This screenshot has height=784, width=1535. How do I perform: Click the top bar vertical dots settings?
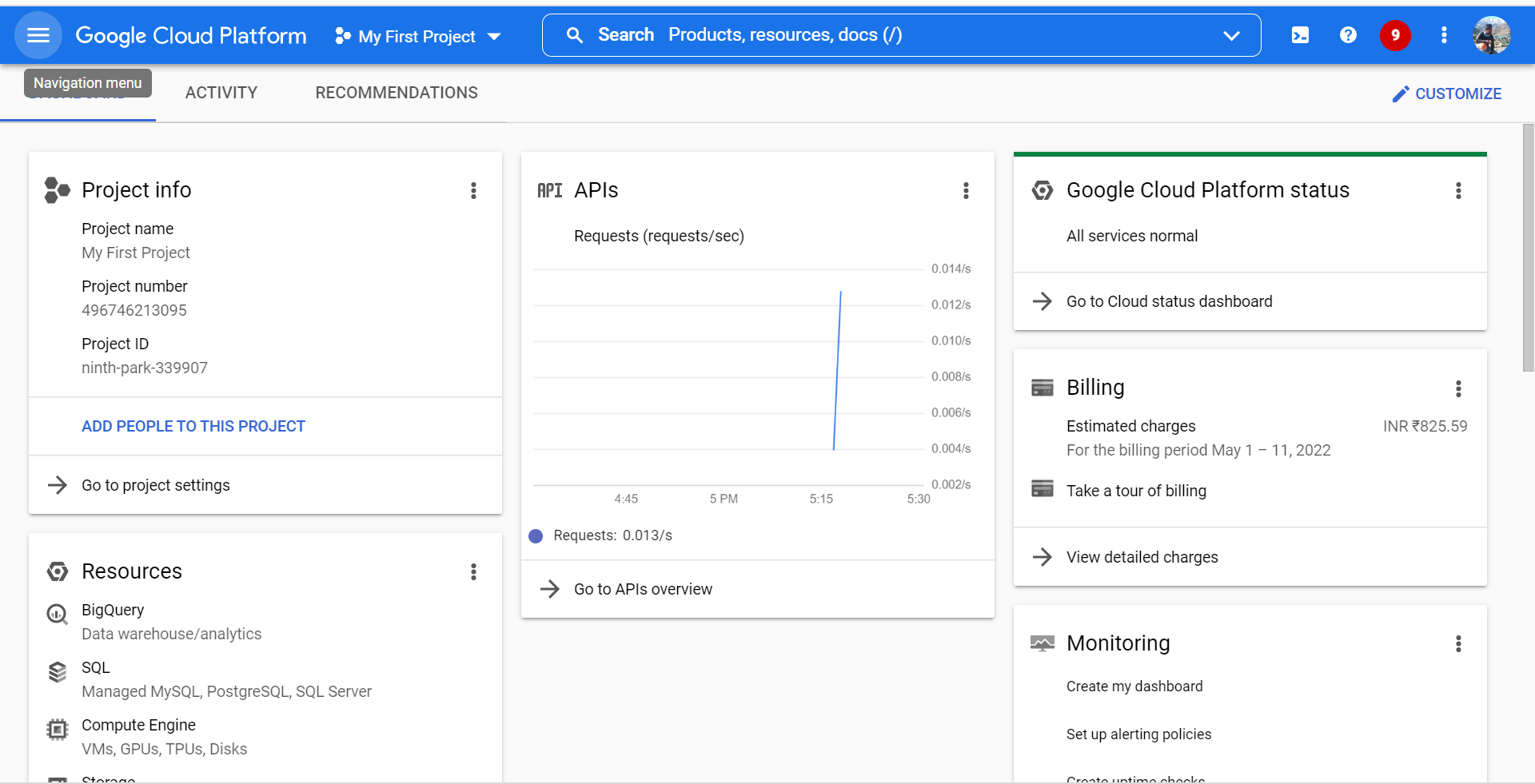[x=1443, y=35]
